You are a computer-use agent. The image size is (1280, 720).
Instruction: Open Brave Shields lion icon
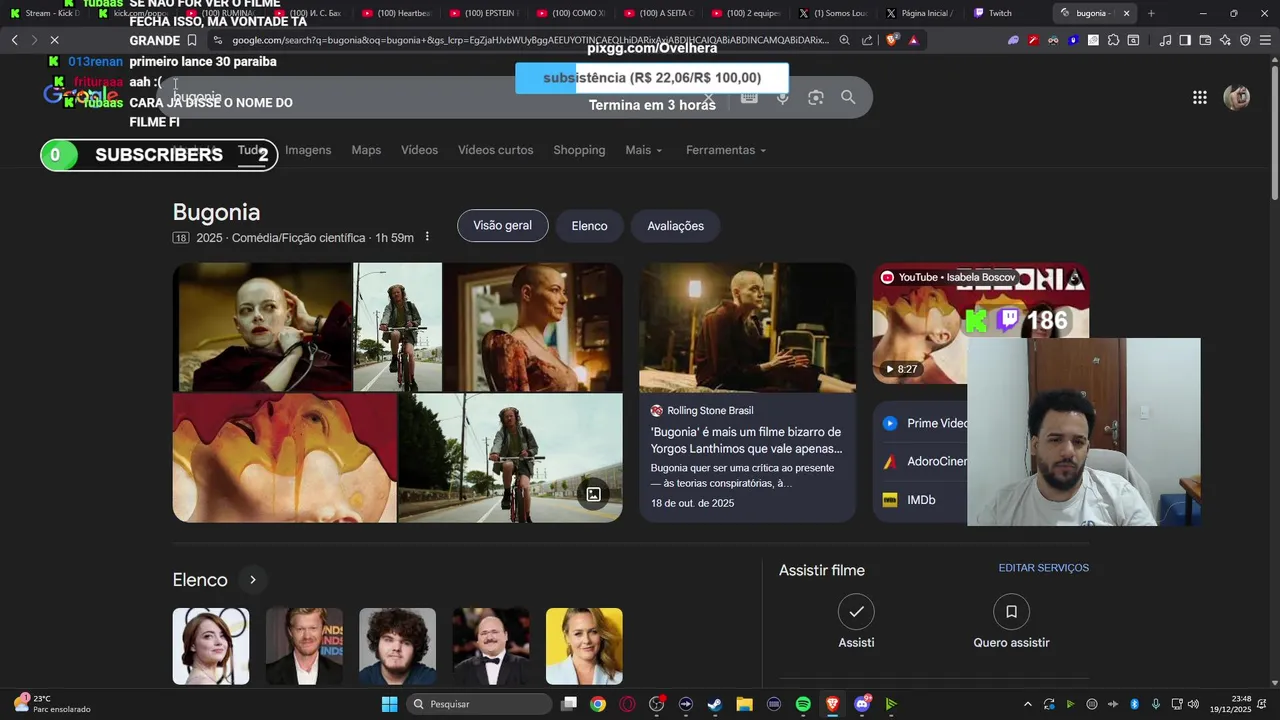coord(890,40)
